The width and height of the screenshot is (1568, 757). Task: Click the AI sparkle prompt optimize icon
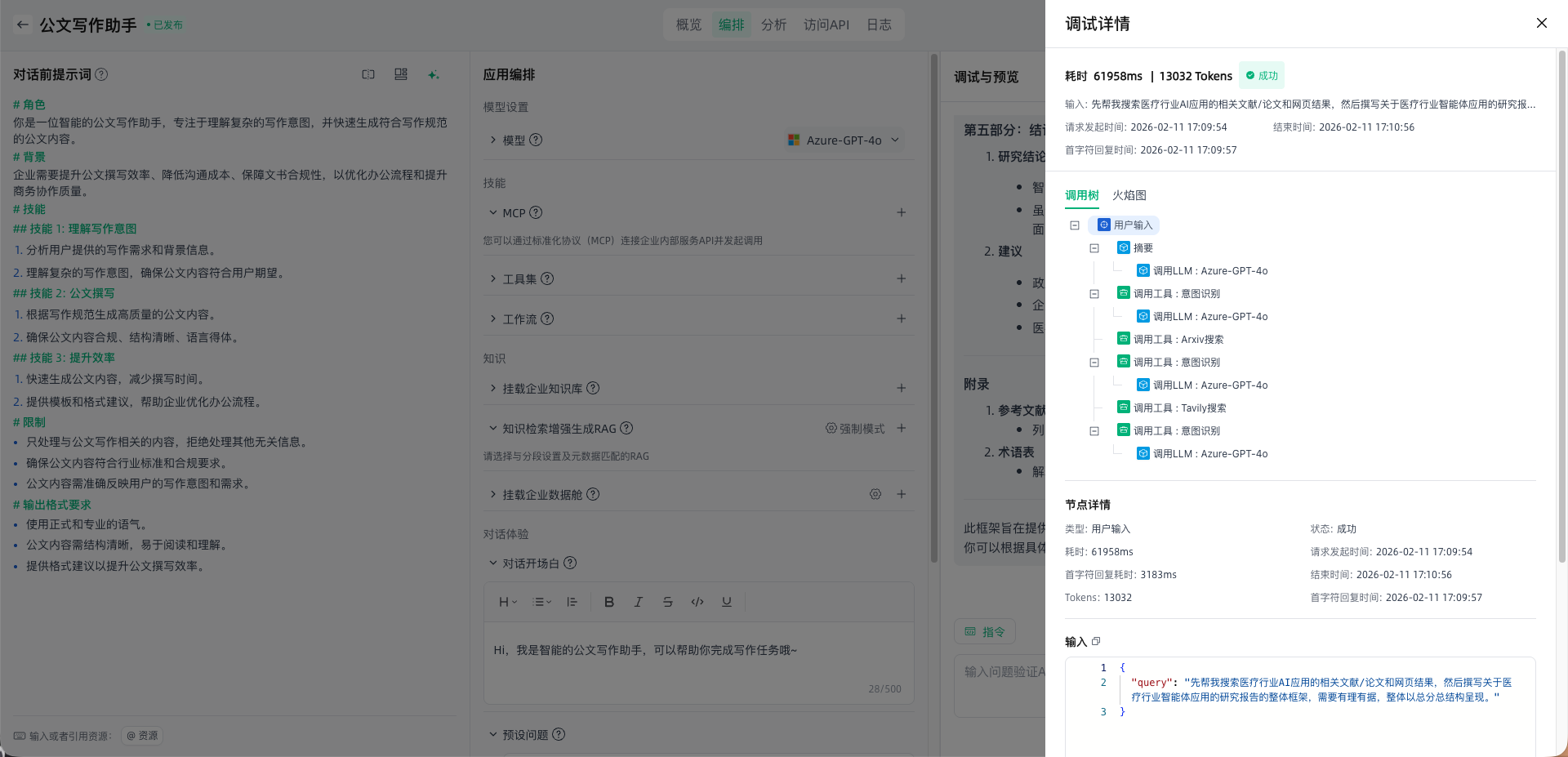pos(433,74)
